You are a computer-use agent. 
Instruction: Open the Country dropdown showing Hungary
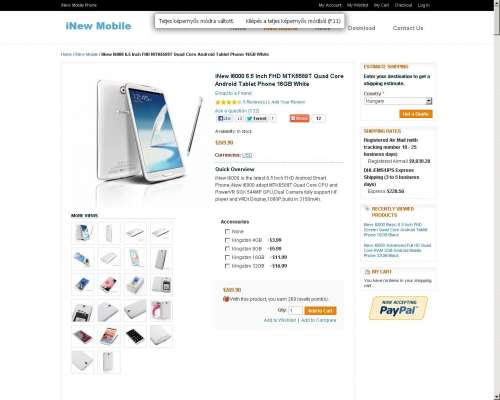(398, 101)
